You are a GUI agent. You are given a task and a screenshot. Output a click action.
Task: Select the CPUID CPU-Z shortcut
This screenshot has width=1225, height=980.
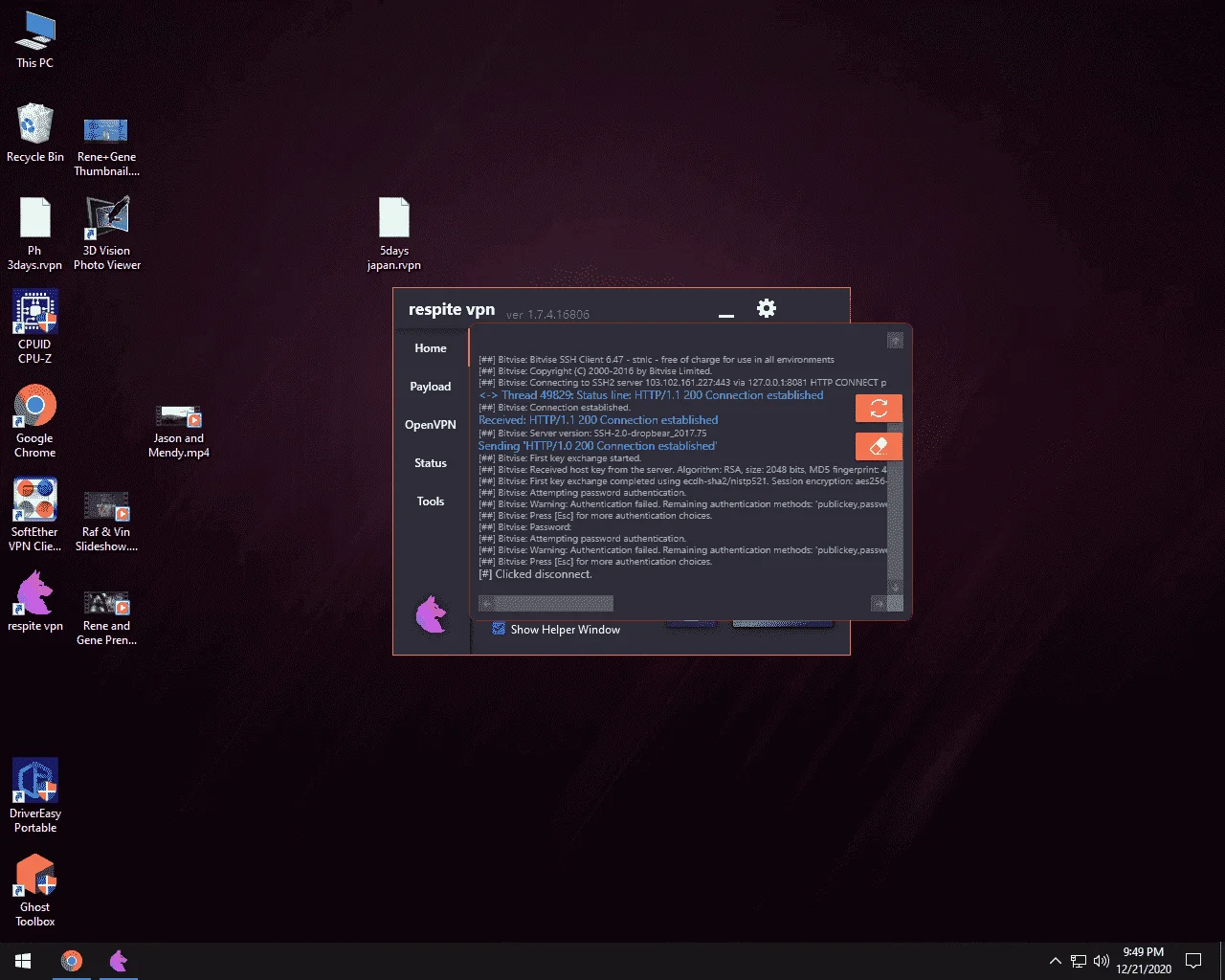(35, 327)
